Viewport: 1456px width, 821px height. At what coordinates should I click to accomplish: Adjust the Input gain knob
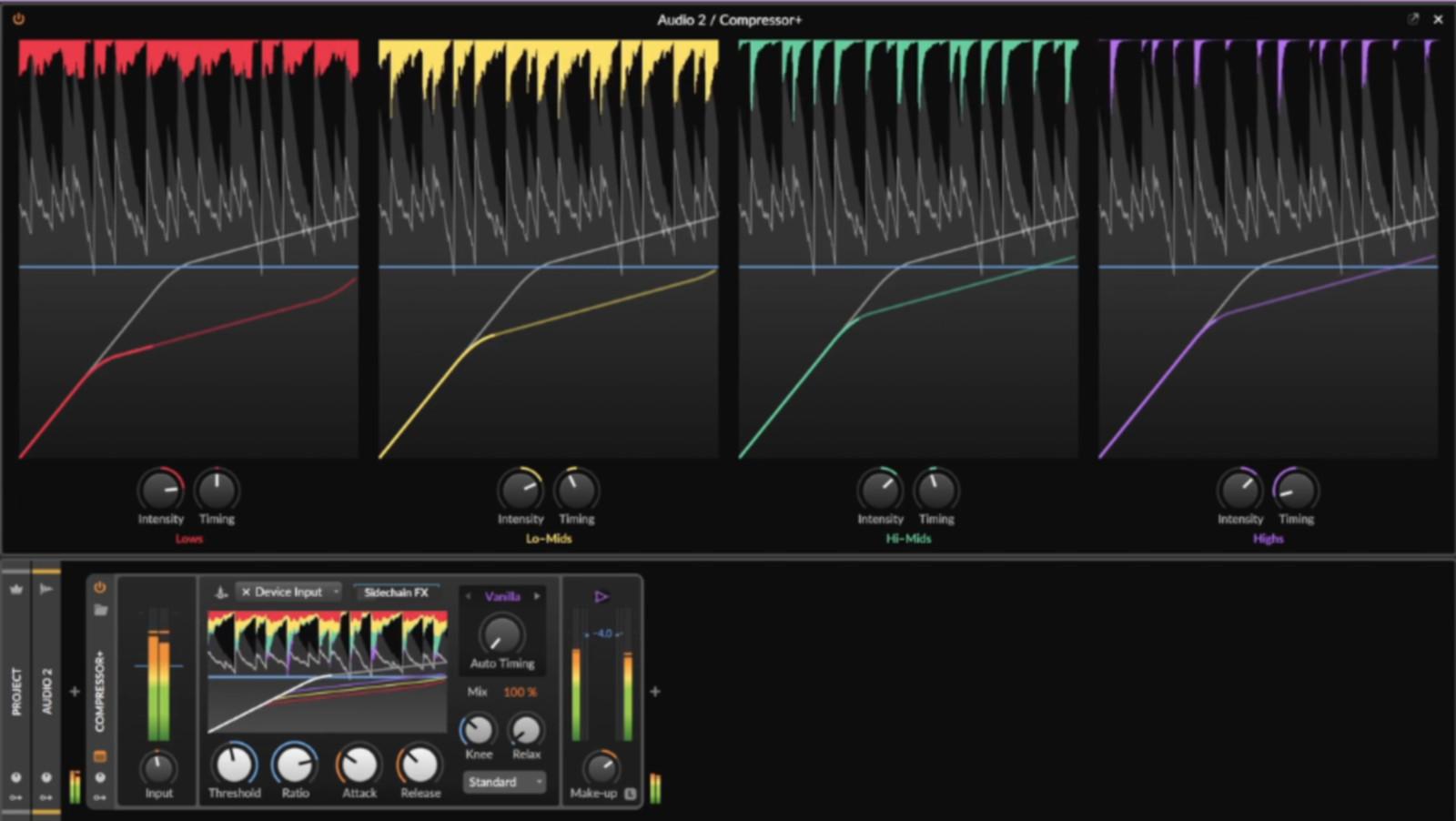pos(158,769)
